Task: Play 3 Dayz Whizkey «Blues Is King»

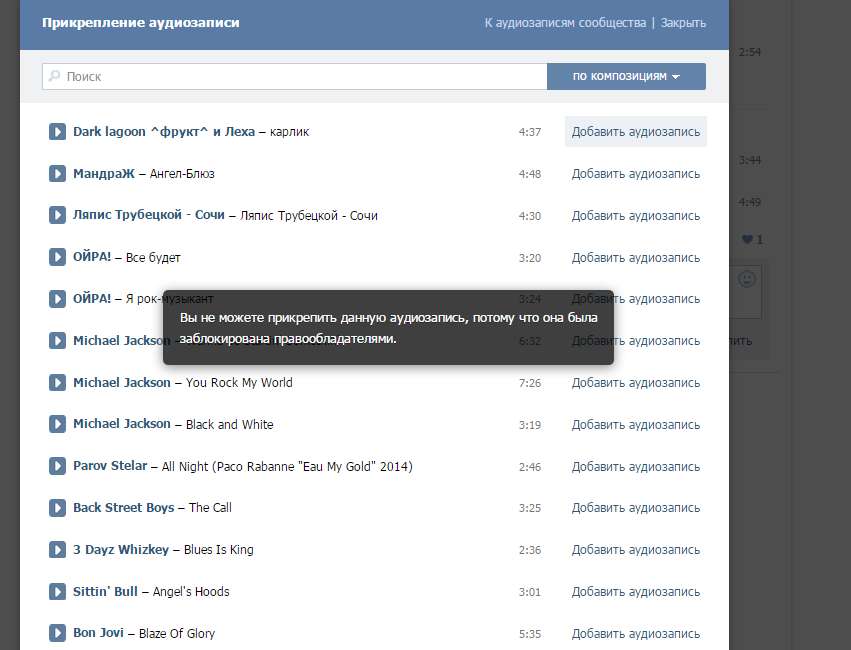Action: 58,550
